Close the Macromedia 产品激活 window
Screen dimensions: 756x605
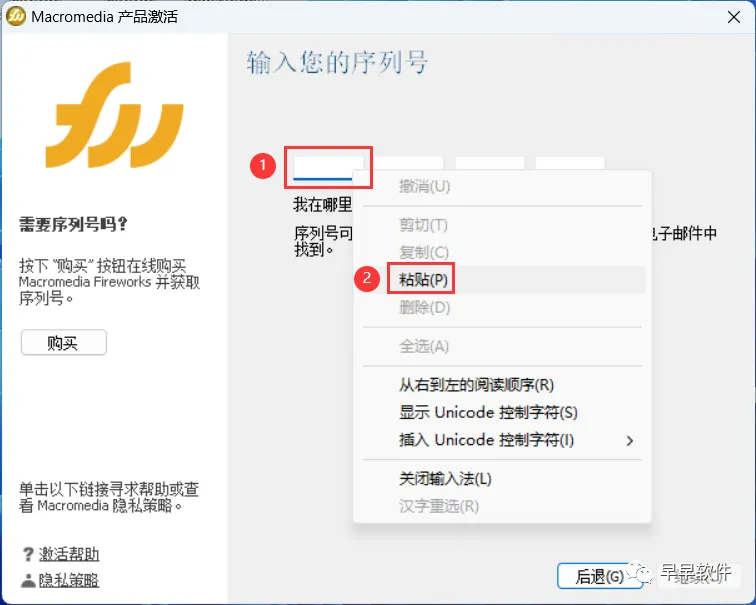734,17
